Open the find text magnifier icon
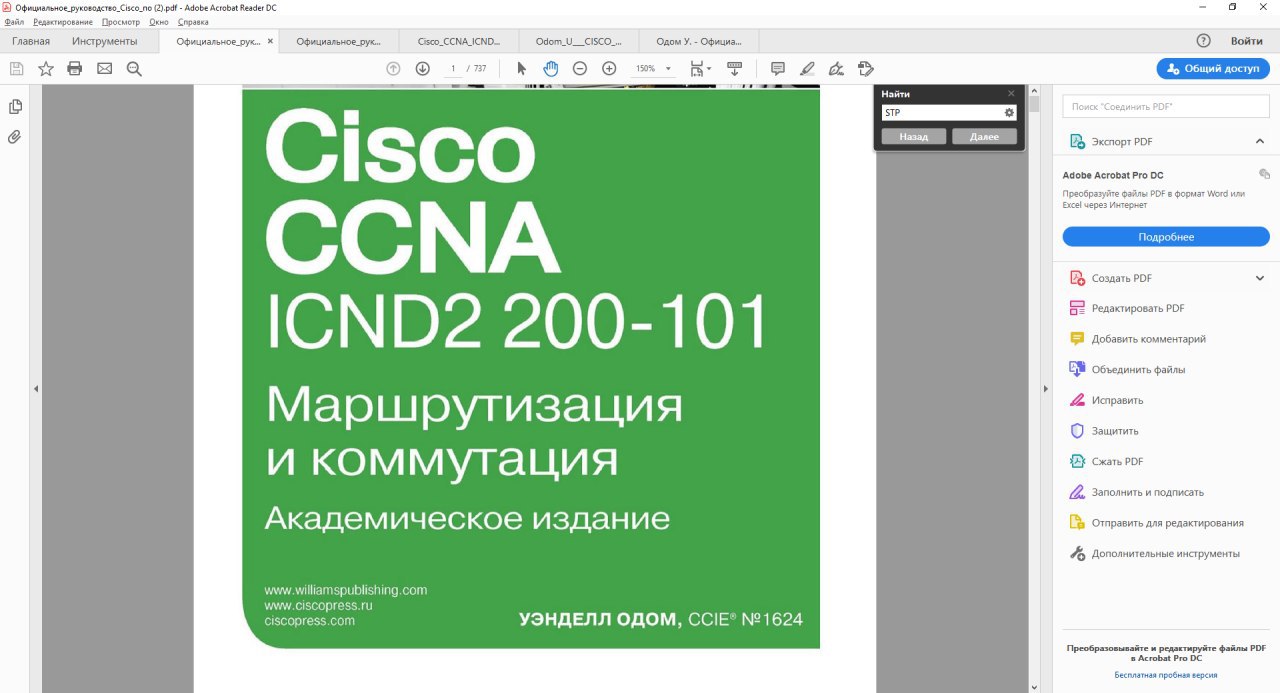1280x693 pixels. pyautogui.click(x=134, y=68)
